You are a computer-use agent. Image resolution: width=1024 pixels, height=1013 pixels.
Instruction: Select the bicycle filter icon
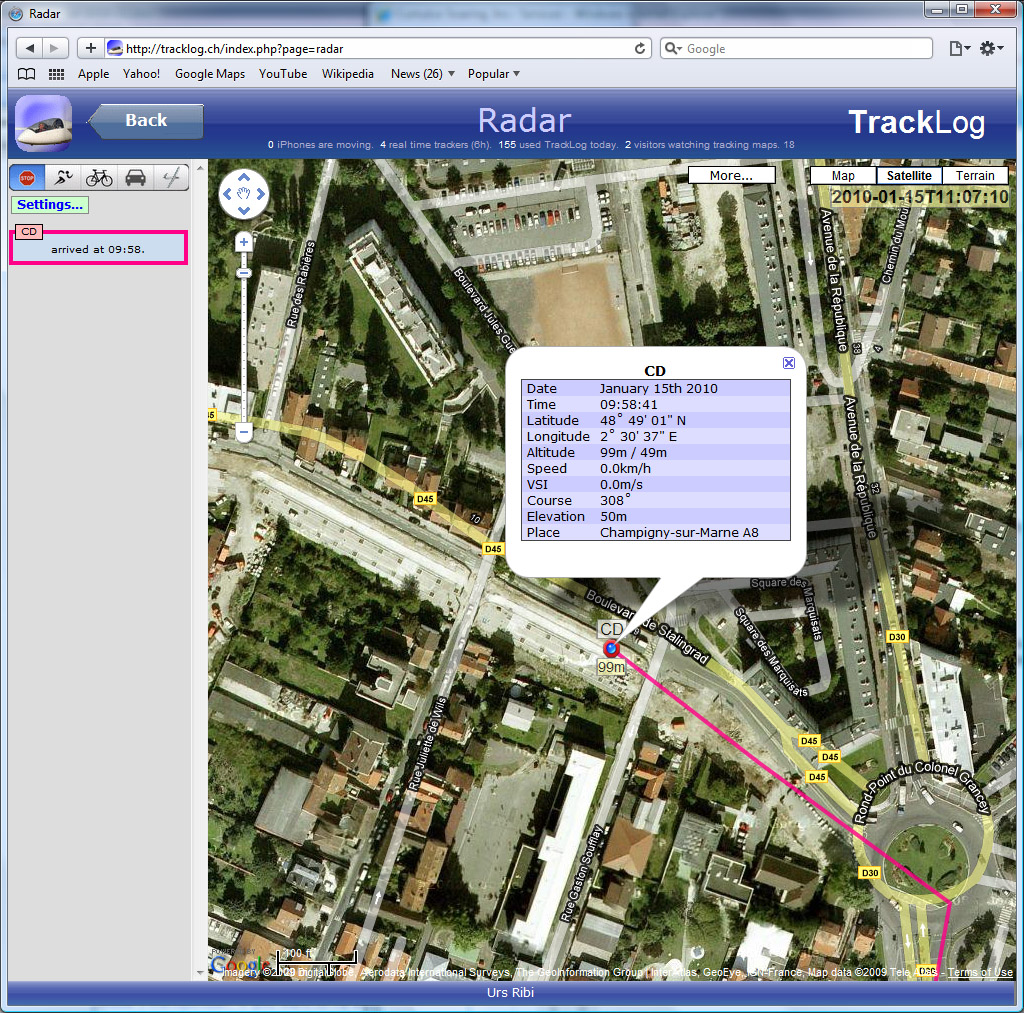point(99,178)
